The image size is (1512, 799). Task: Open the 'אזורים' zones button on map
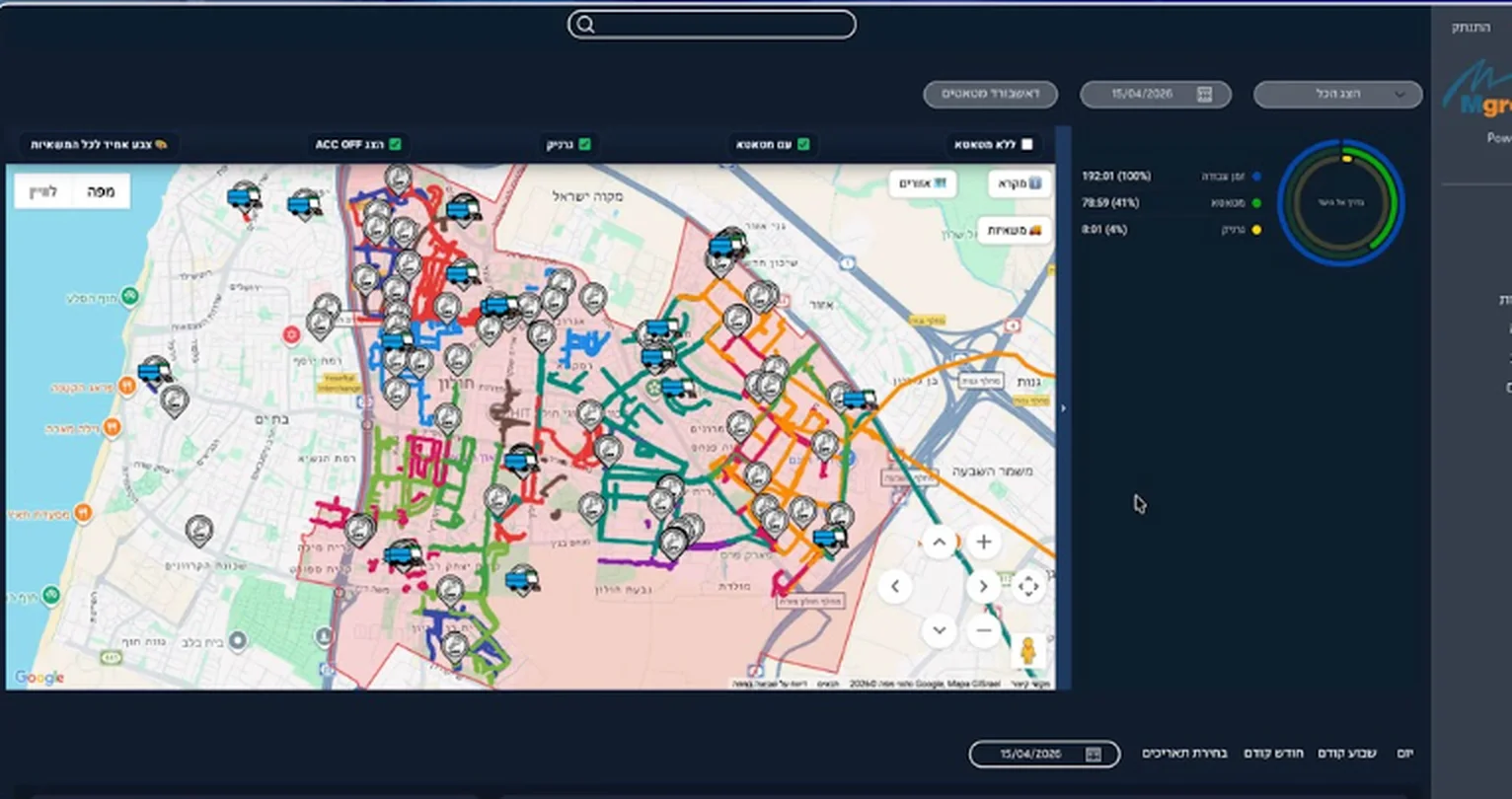point(923,183)
